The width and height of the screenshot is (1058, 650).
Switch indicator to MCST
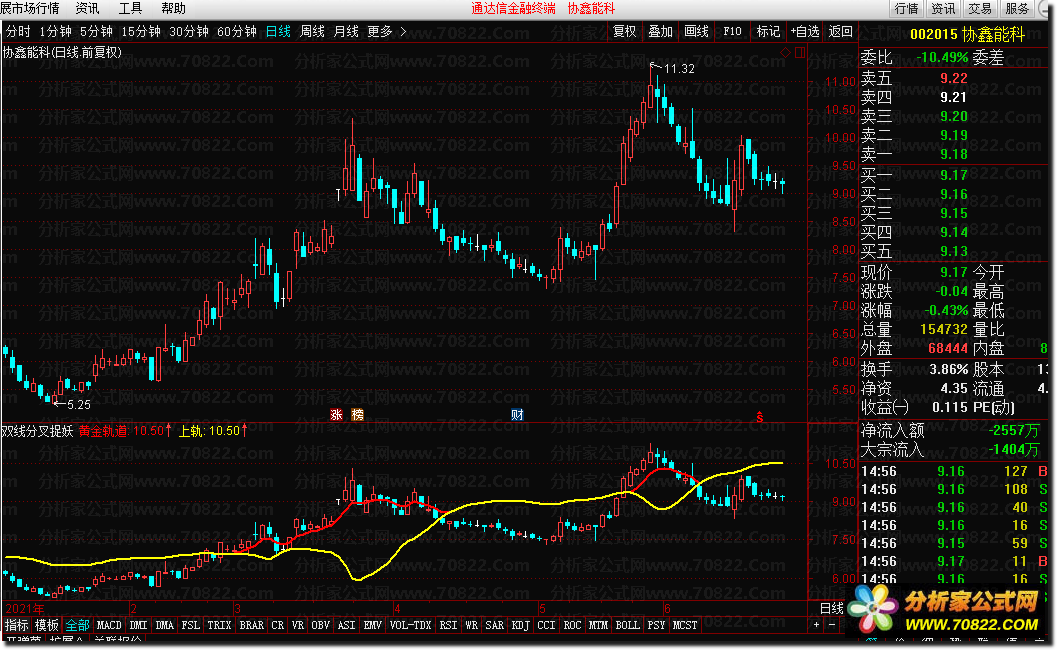684,625
